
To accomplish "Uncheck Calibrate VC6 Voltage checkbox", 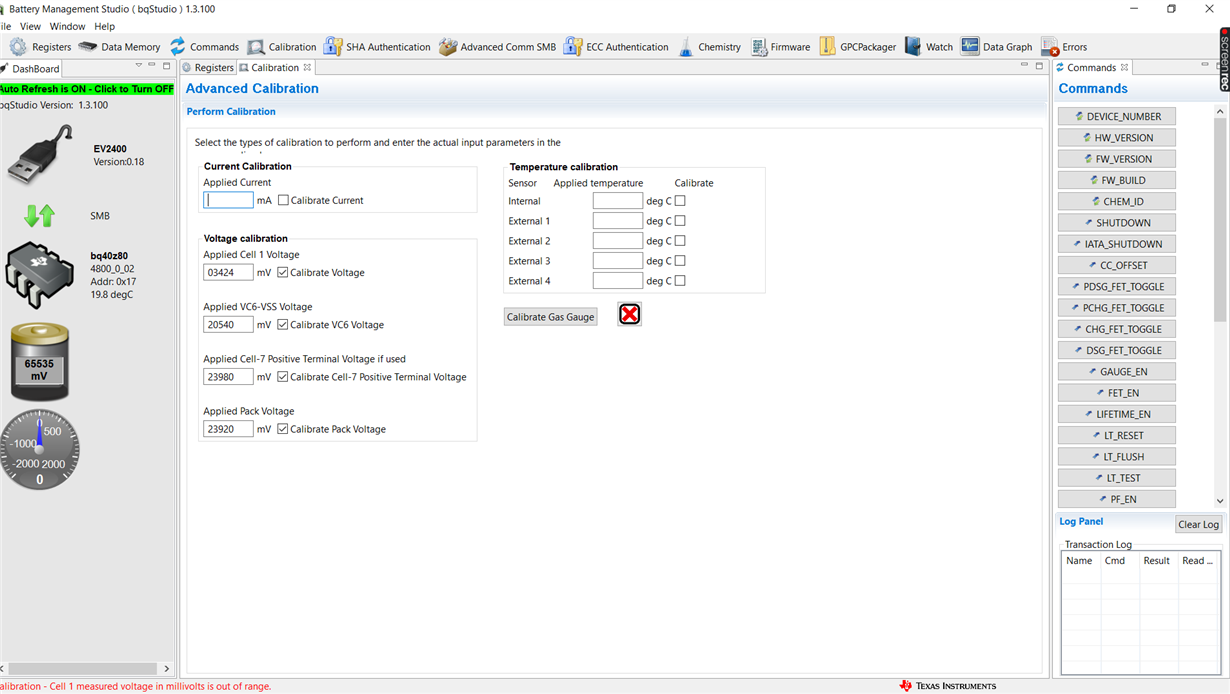I will (x=283, y=324).
